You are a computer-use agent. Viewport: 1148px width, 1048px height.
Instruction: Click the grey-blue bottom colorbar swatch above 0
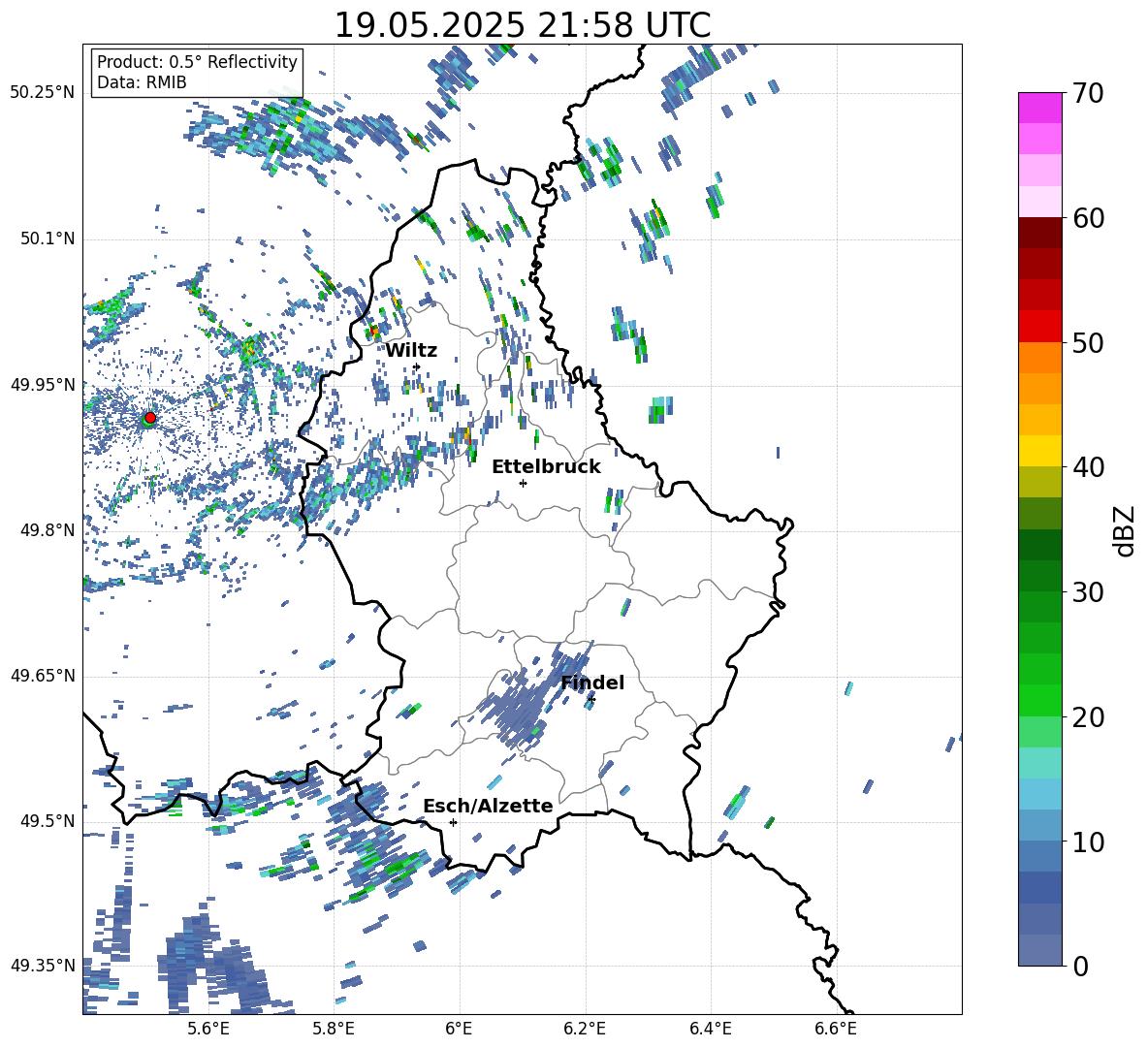tap(1039, 950)
